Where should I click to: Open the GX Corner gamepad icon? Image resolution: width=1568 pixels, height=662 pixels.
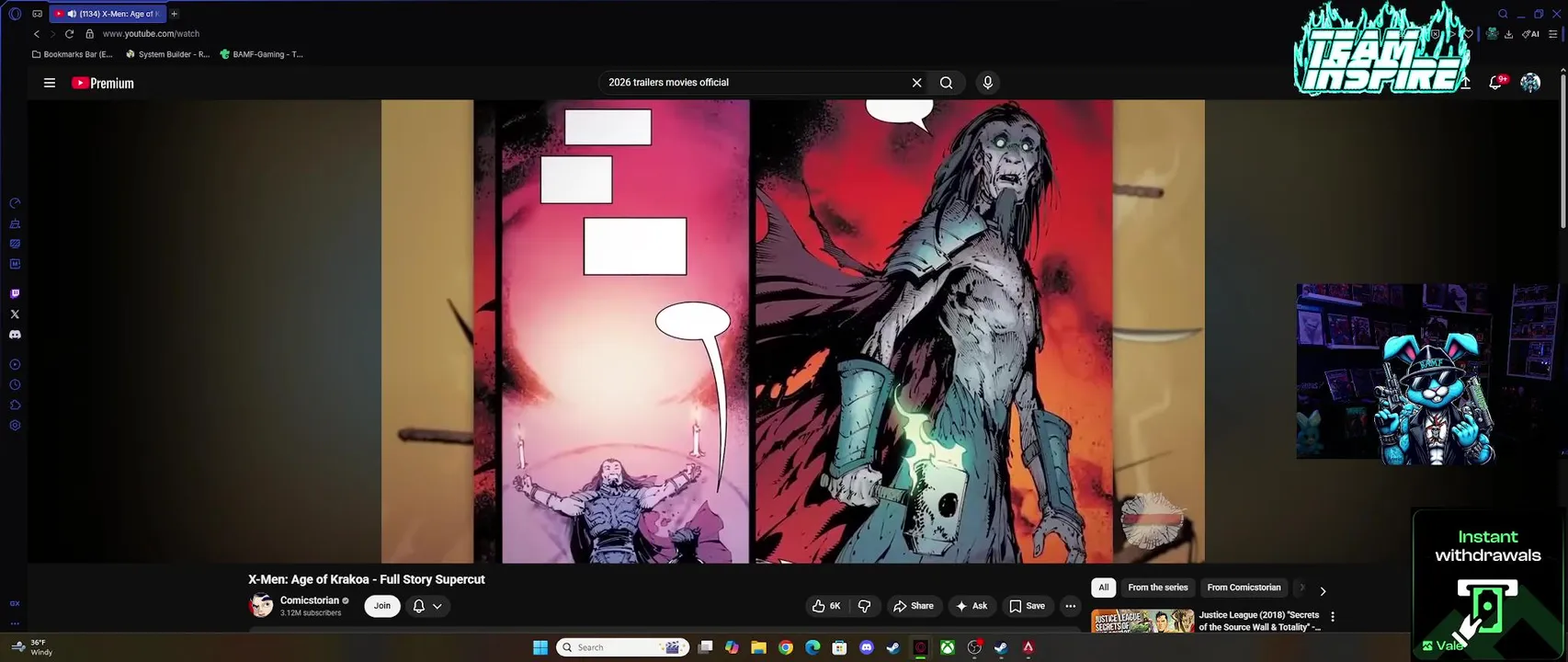click(37, 14)
